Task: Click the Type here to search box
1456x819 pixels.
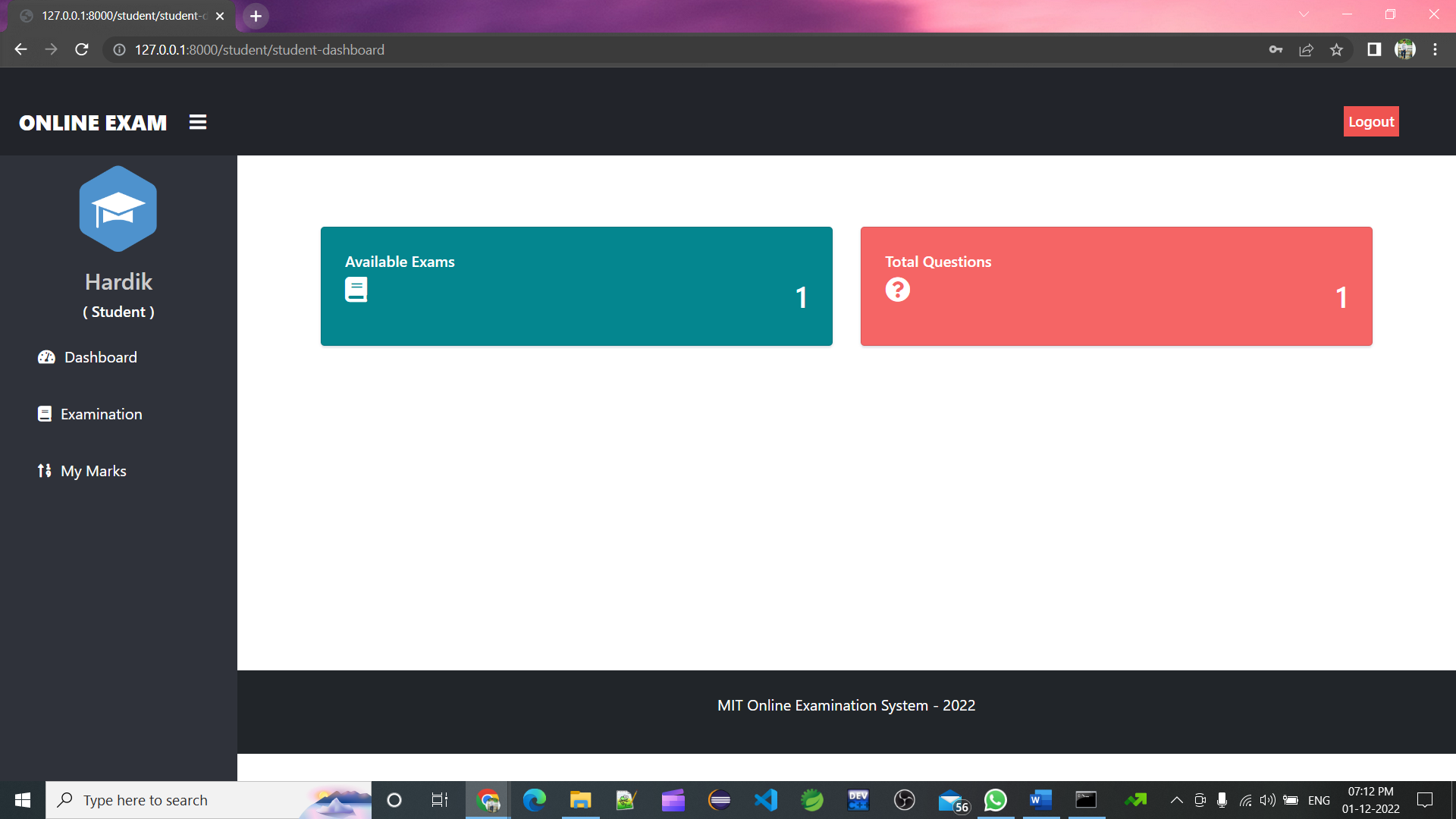Action: 209,800
